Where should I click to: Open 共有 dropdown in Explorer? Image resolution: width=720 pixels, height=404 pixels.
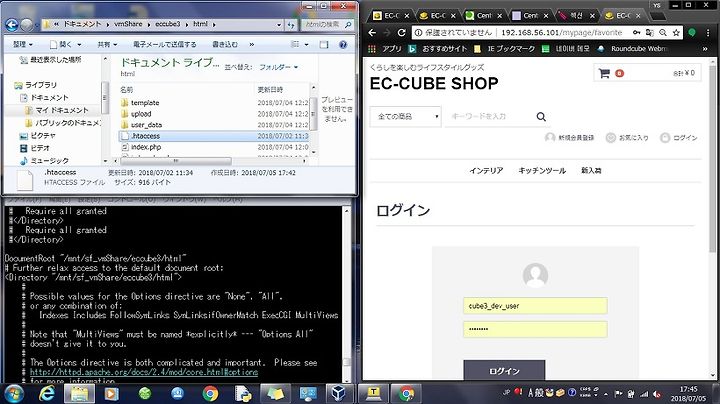[107, 45]
